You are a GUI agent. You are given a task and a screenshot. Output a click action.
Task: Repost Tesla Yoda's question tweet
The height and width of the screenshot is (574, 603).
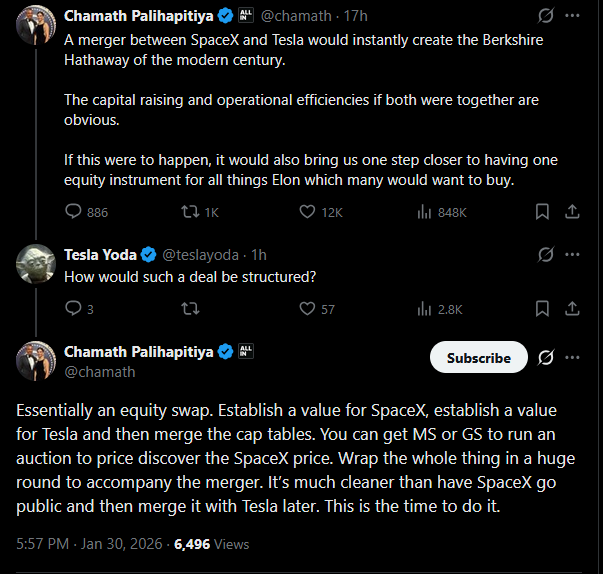tap(188, 309)
